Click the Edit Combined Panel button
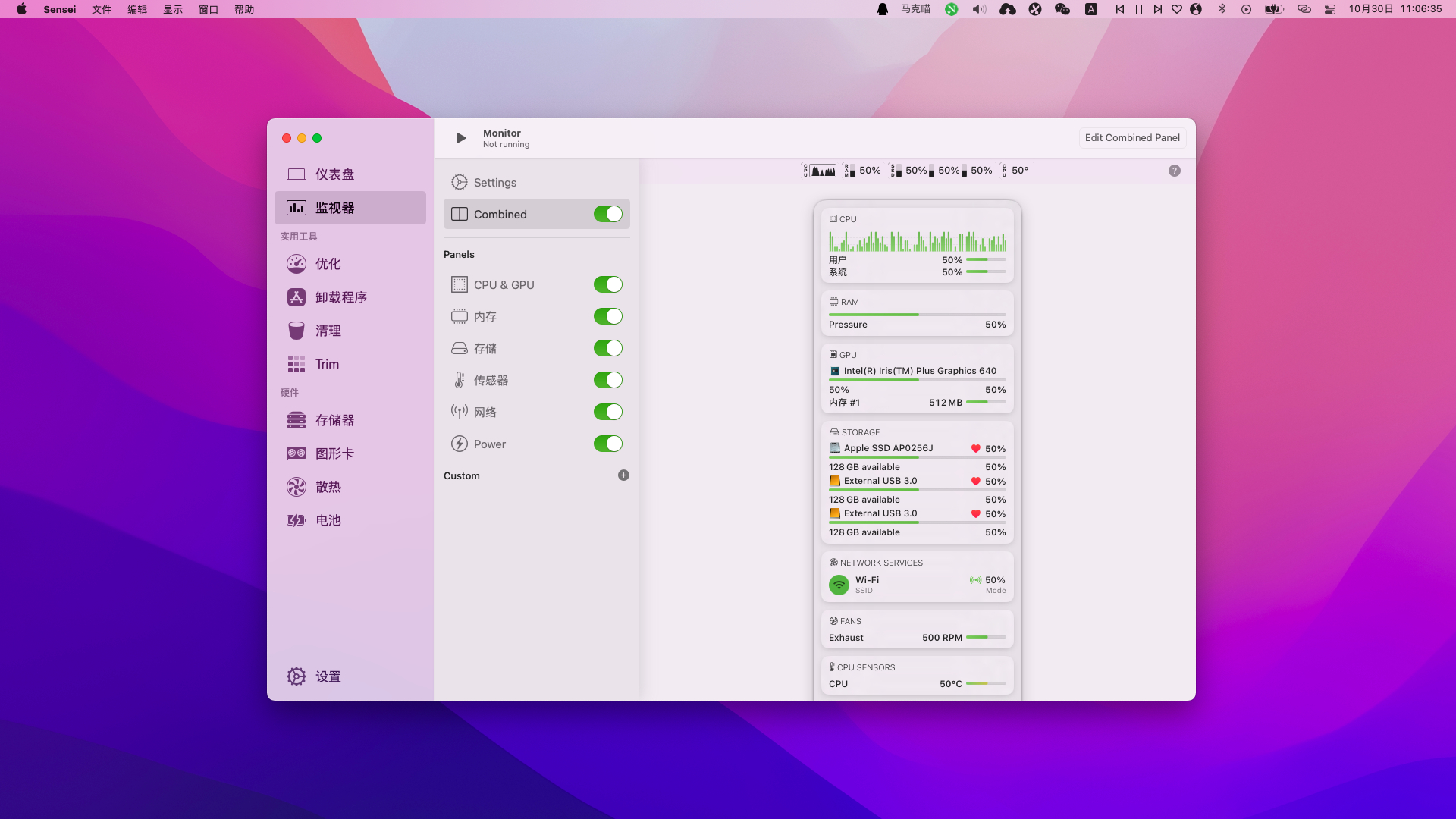This screenshot has height=819, width=1456. click(1132, 137)
